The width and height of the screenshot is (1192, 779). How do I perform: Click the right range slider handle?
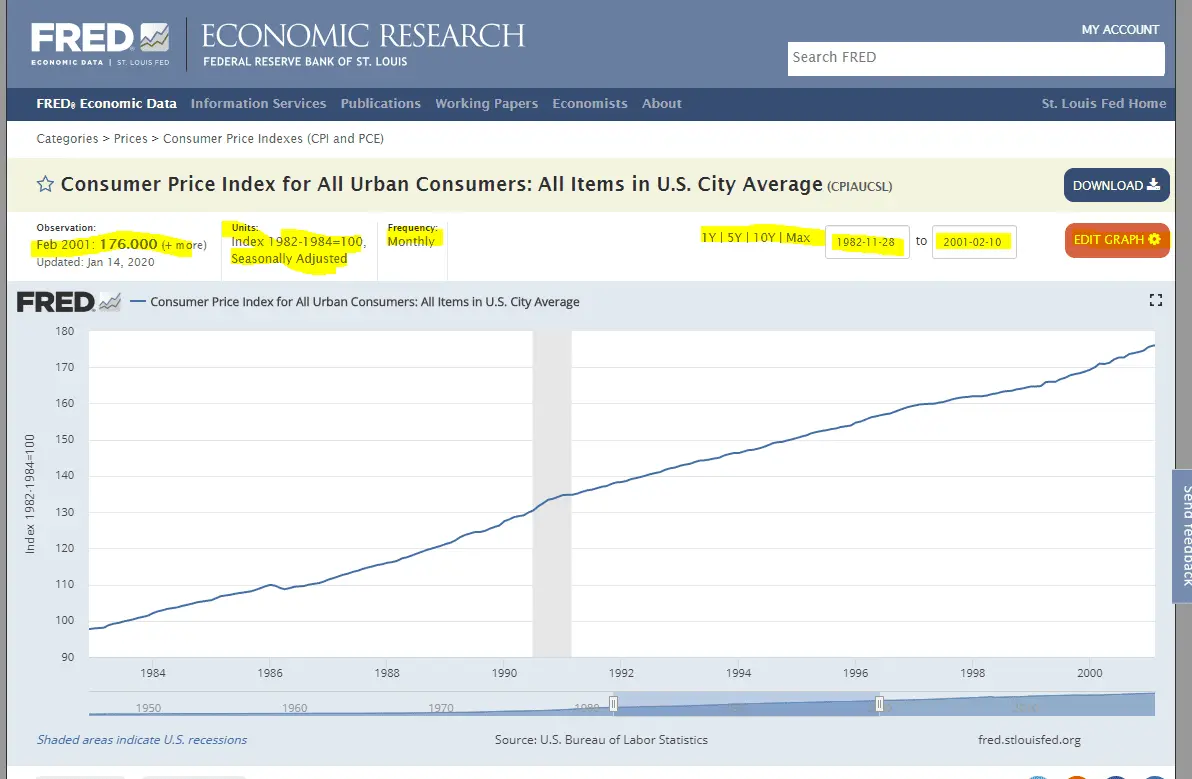[880, 704]
